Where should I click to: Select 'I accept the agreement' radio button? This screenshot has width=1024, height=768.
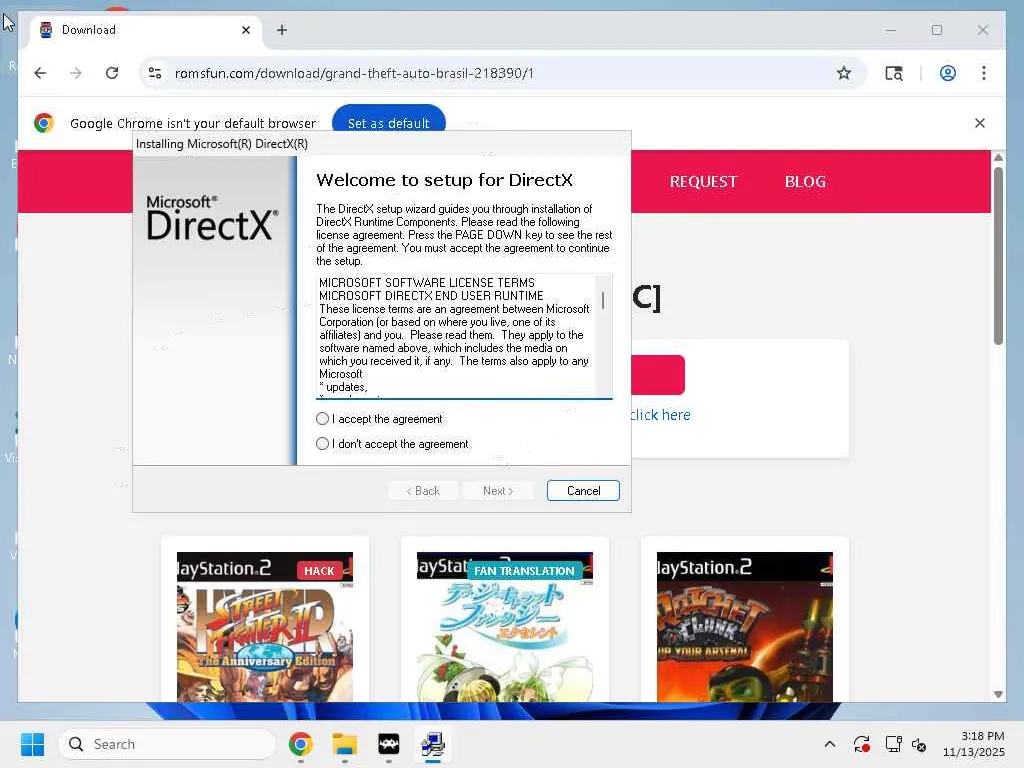322,419
